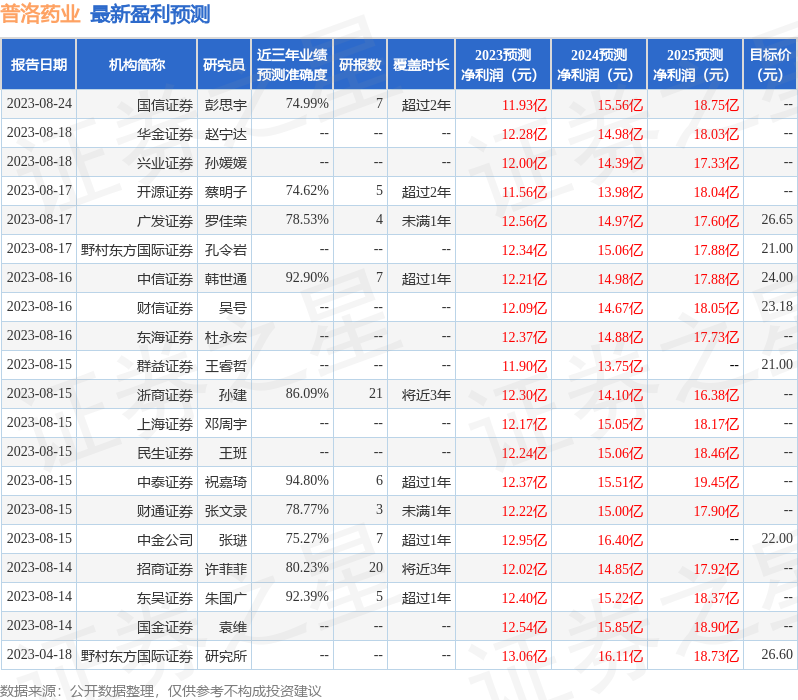Click analyst name 韩世通
The height and width of the screenshot is (700, 798).
click(x=225, y=279)
